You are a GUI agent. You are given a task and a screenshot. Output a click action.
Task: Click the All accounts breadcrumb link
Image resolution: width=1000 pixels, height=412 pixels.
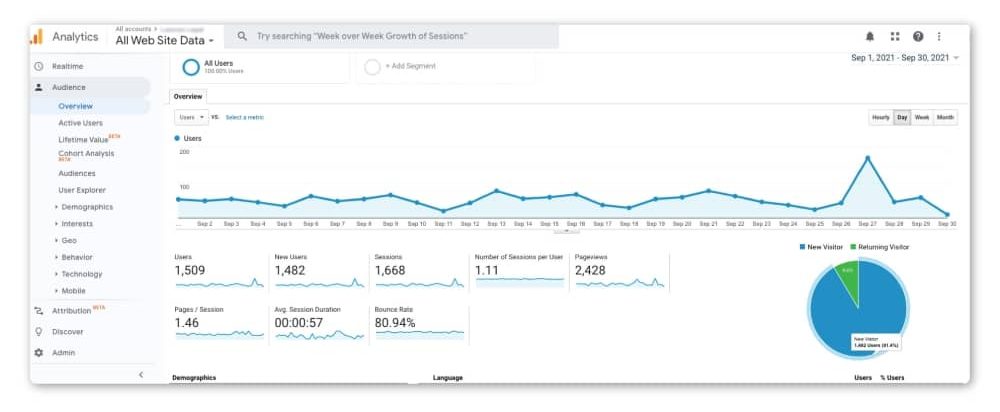coord(133,29)
